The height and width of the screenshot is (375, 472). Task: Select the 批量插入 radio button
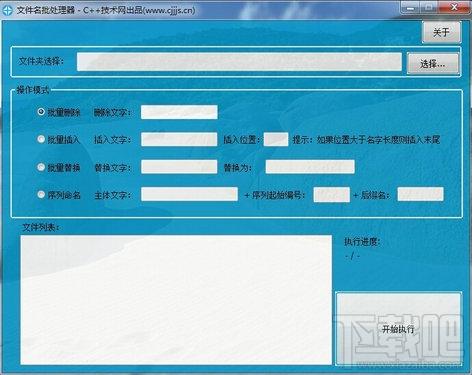coord(41,139)
